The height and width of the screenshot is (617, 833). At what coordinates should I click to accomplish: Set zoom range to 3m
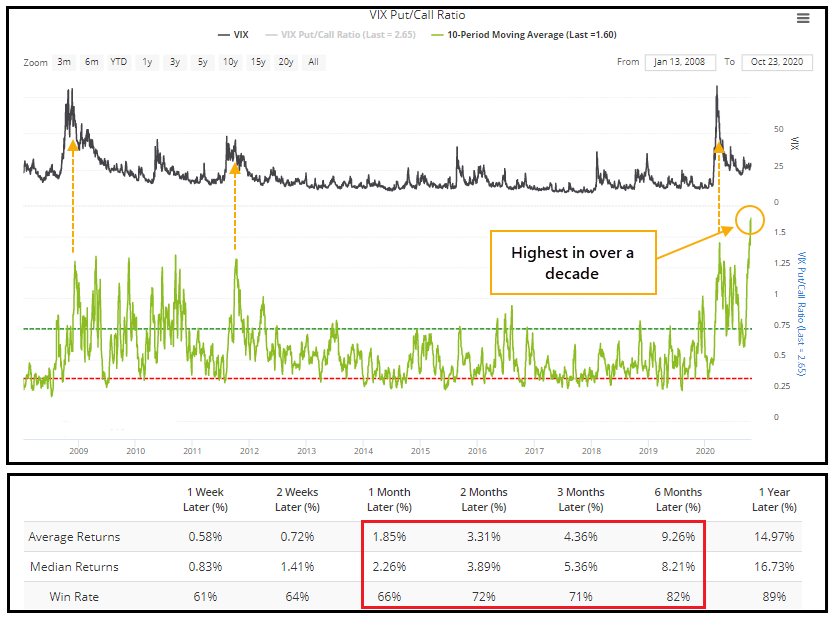[64, 62]
